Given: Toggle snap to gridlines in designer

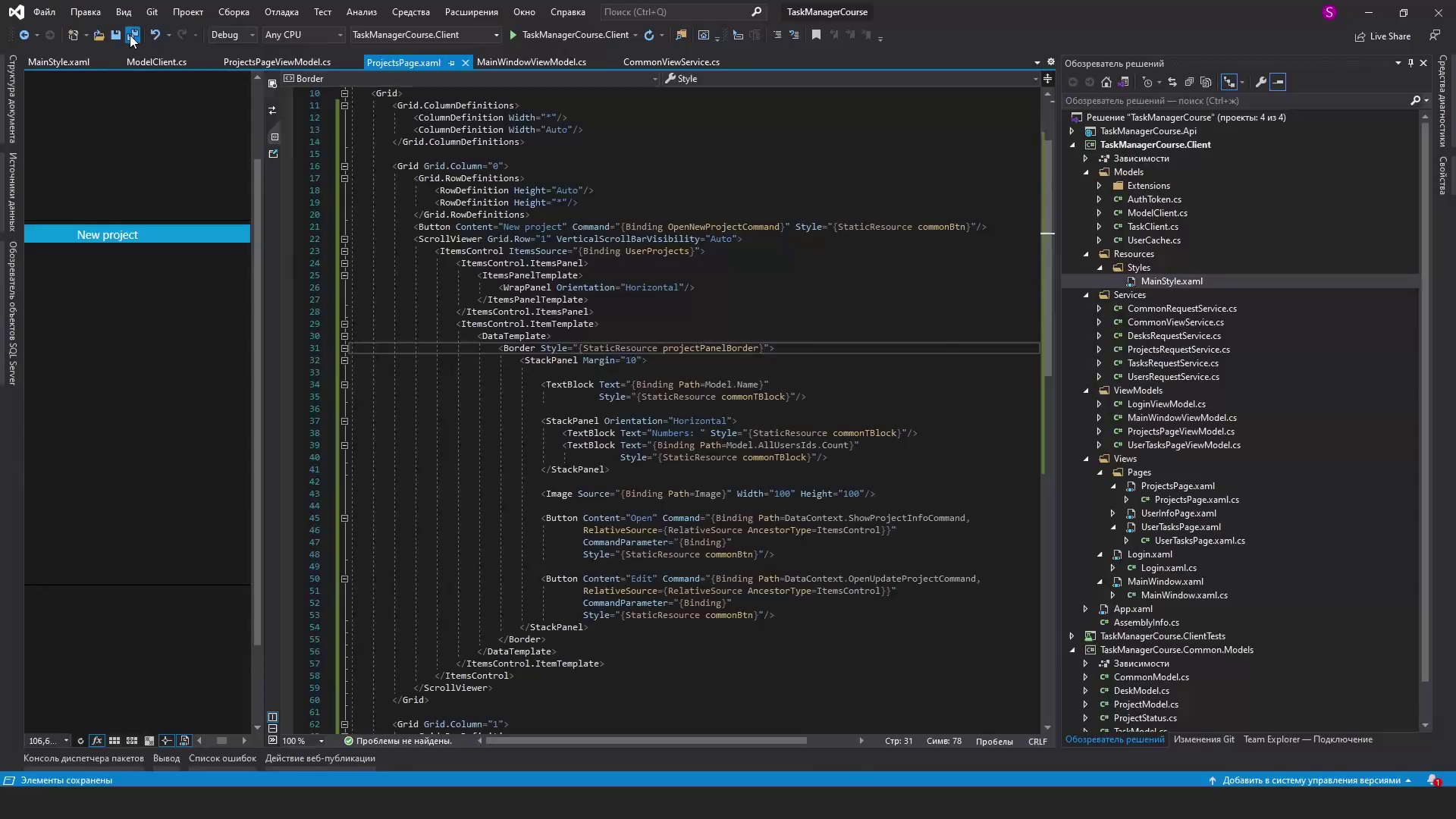Looking at the screenshot, I should pos(132,741).
